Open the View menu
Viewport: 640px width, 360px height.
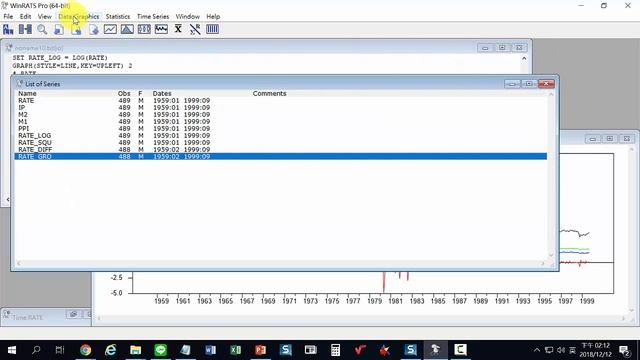click(44, 17)
